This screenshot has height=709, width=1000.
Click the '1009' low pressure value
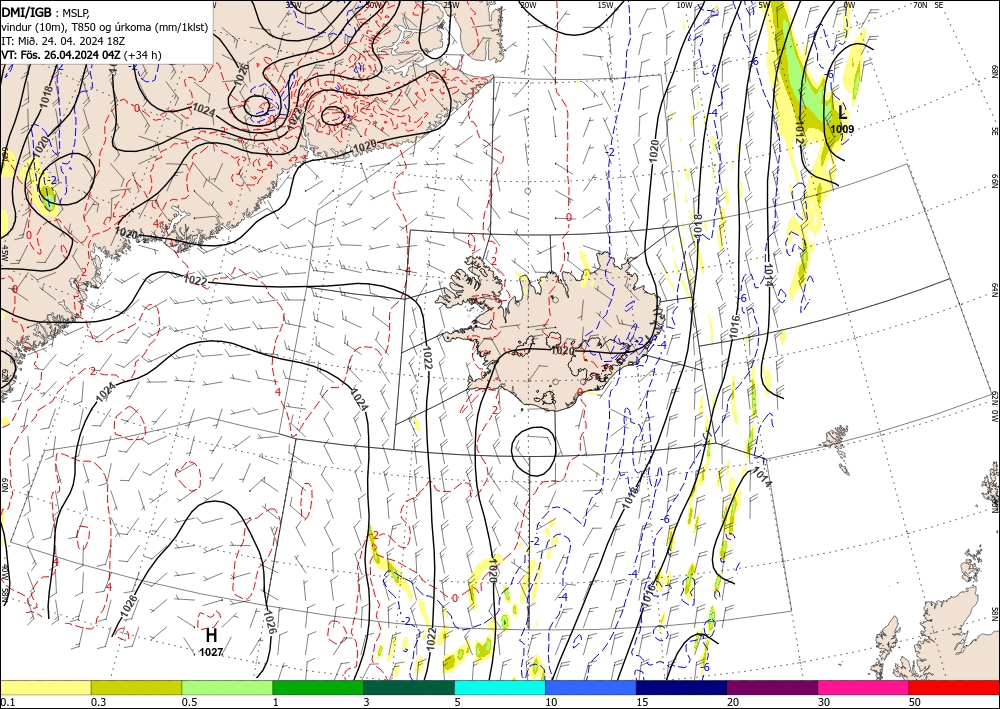[x=842, y=129]
